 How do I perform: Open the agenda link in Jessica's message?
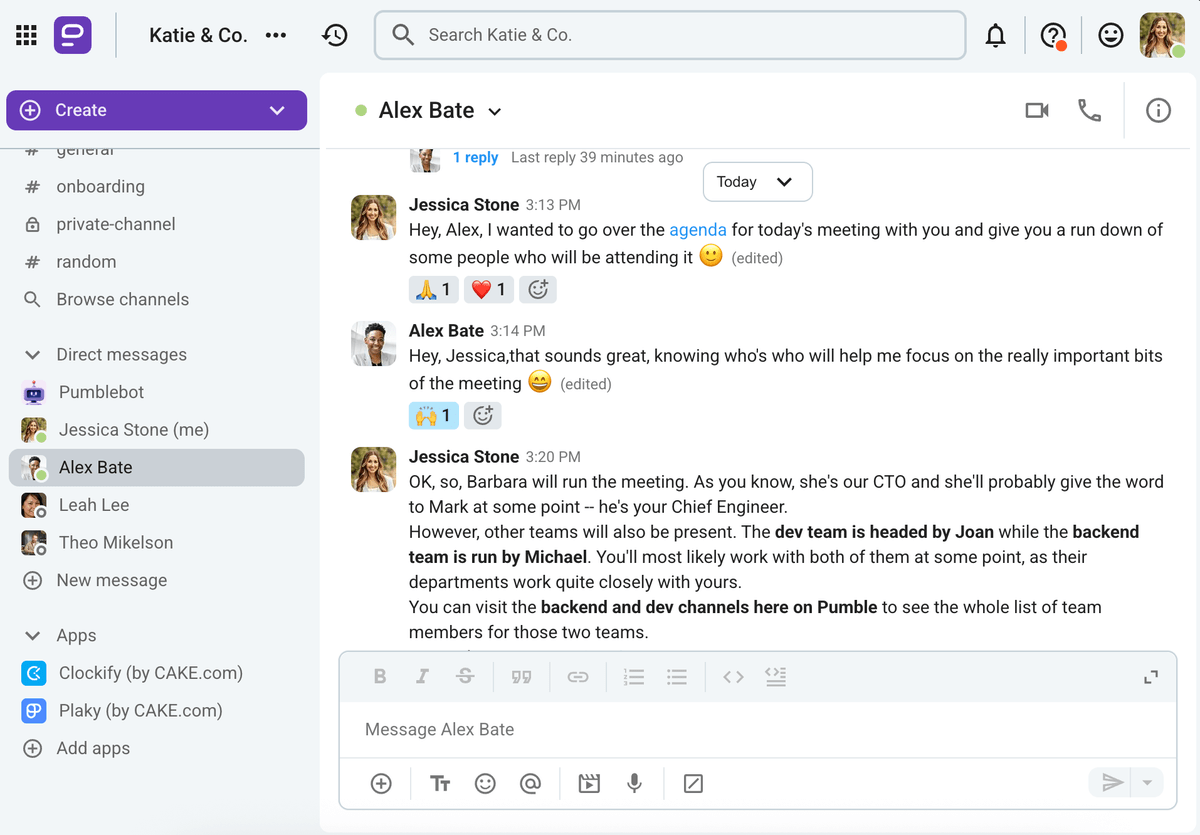point(698,229)
